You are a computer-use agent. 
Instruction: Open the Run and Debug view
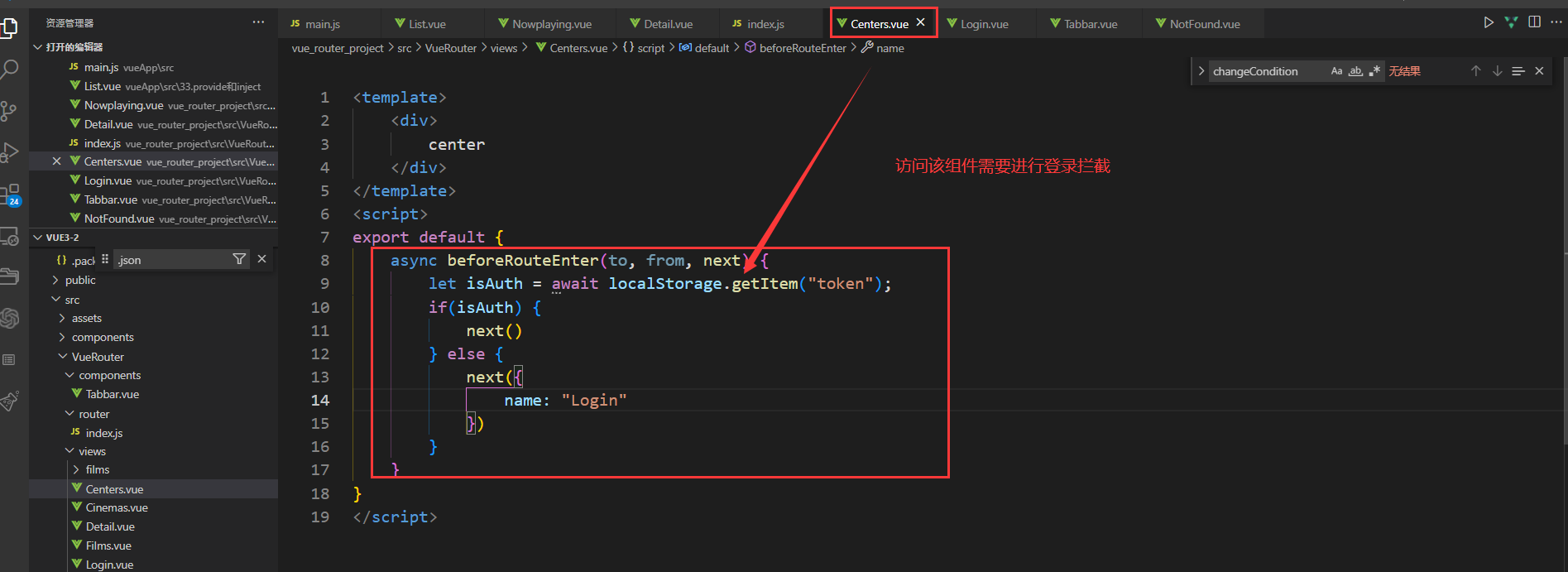click(9, 153)
